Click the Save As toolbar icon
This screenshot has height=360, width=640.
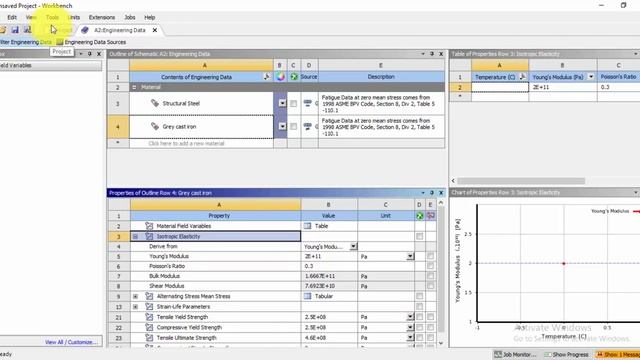pos(27,30)
